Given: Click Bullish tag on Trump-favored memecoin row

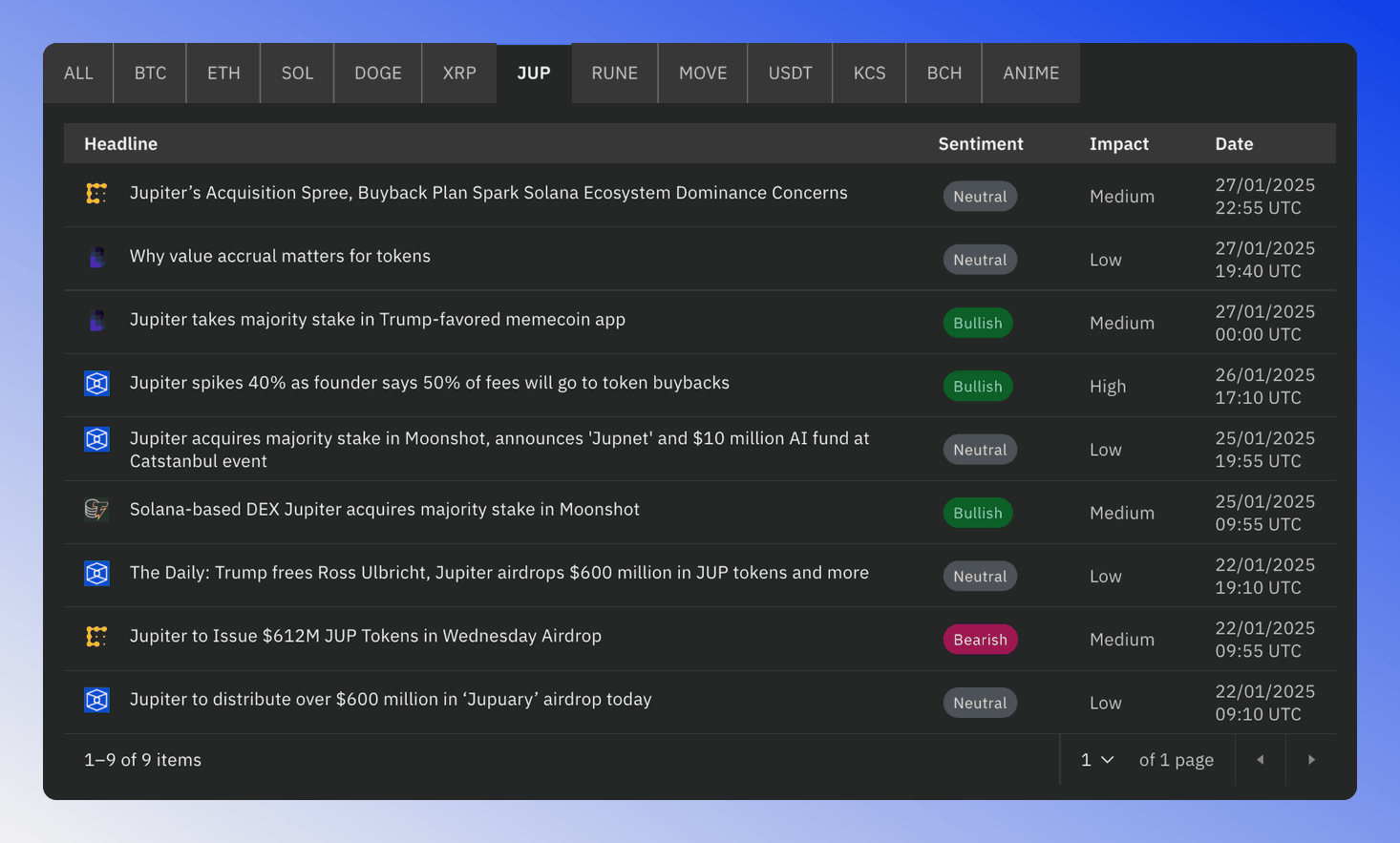Looking at the screenshot, I should [x=978, y=323].
